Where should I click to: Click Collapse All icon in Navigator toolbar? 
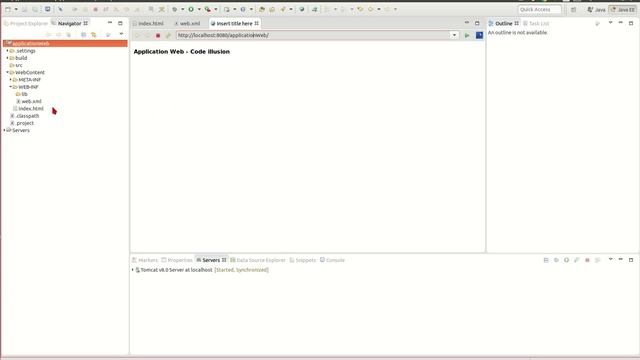point(83,35)
